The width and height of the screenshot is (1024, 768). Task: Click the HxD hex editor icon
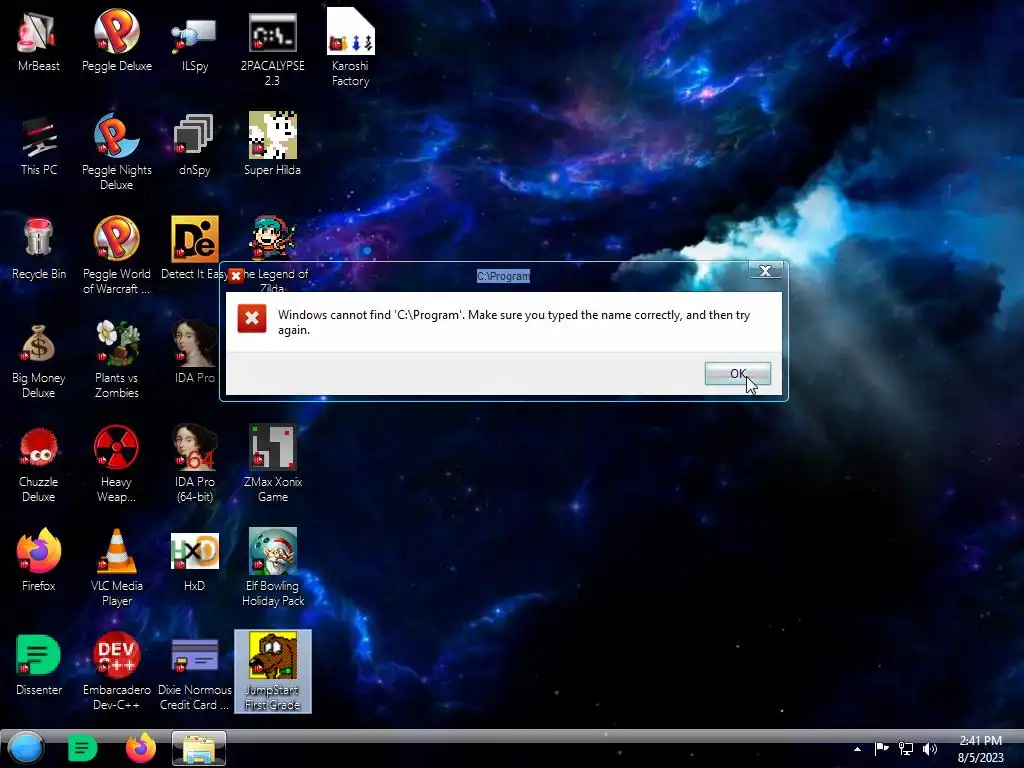(x=194, y=561)
